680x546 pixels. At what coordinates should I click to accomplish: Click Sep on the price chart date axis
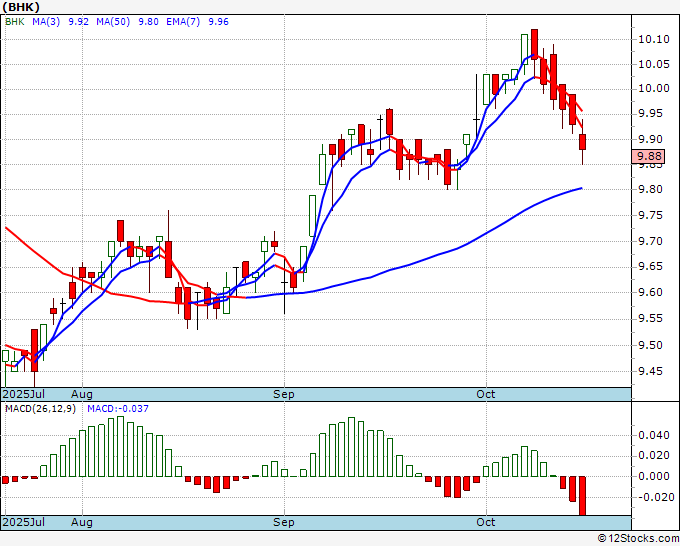pos(284,394)
